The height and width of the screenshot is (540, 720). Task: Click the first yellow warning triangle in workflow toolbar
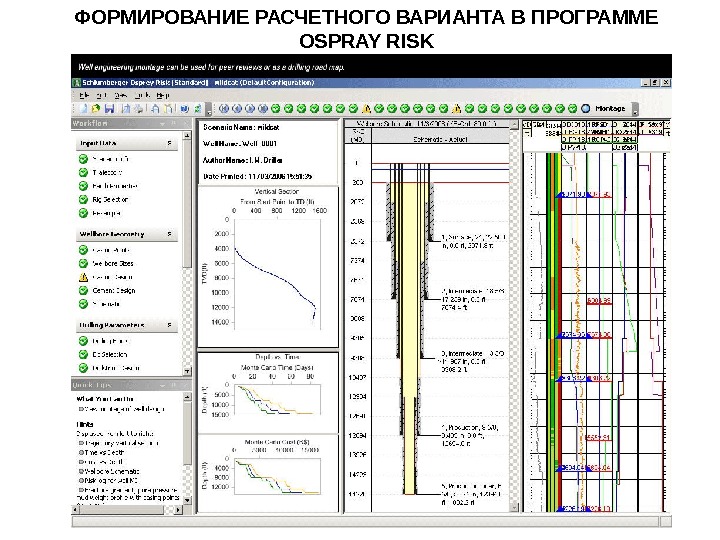366,109
